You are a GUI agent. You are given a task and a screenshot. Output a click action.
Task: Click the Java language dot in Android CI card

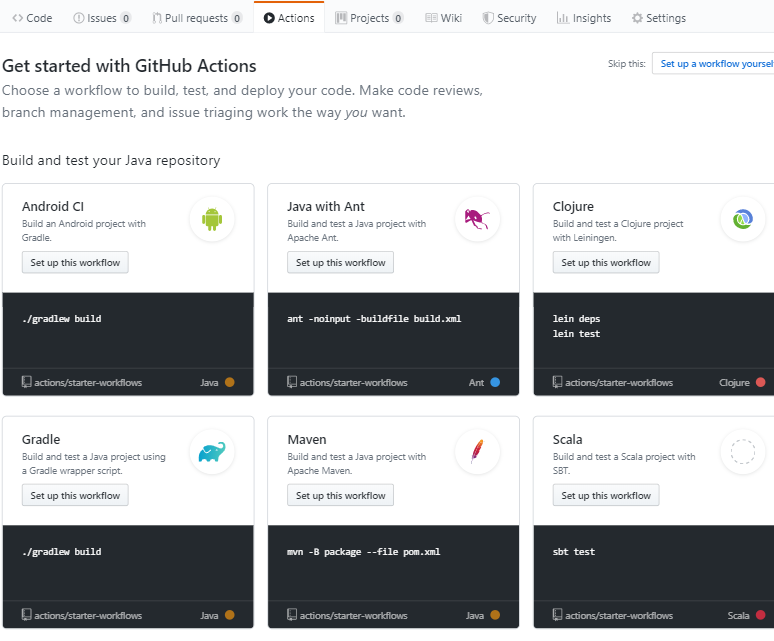(230, 382)
